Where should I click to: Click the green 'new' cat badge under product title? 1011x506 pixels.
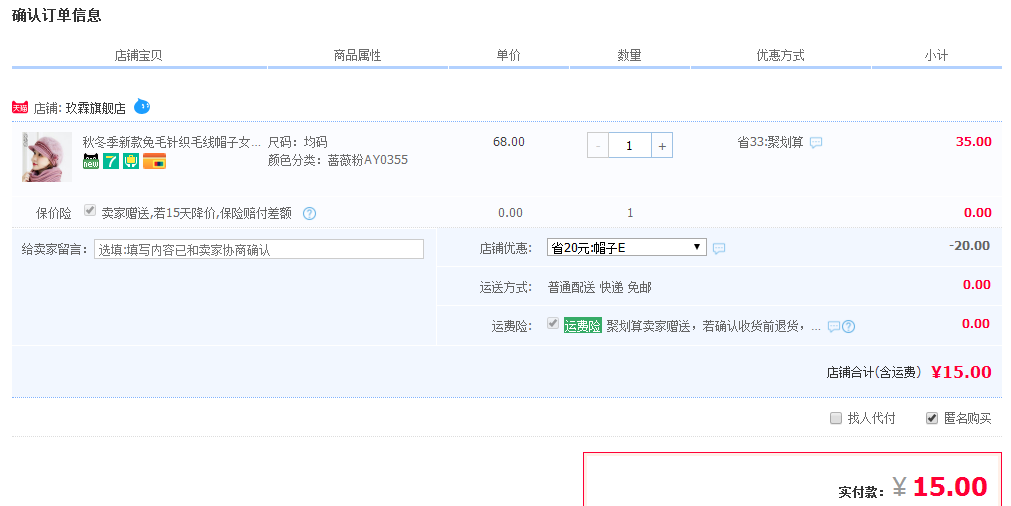click(91, 161)
